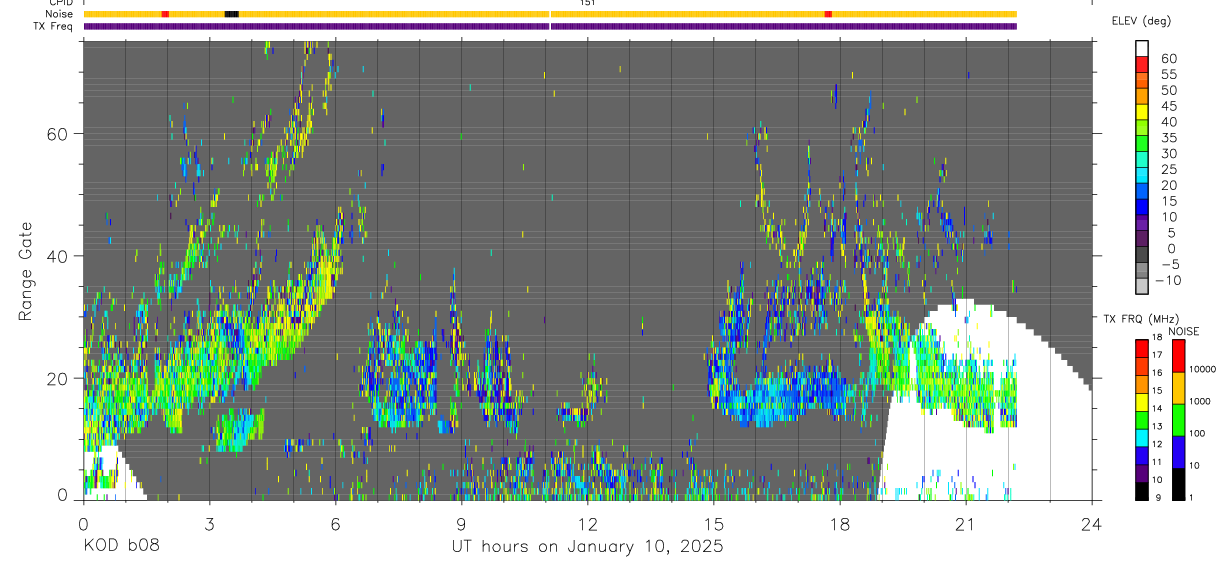Click ELEV colorbar label "55"
Image resolution: width=1228 pixels, height=567 pixels.
pos(1170,74)
